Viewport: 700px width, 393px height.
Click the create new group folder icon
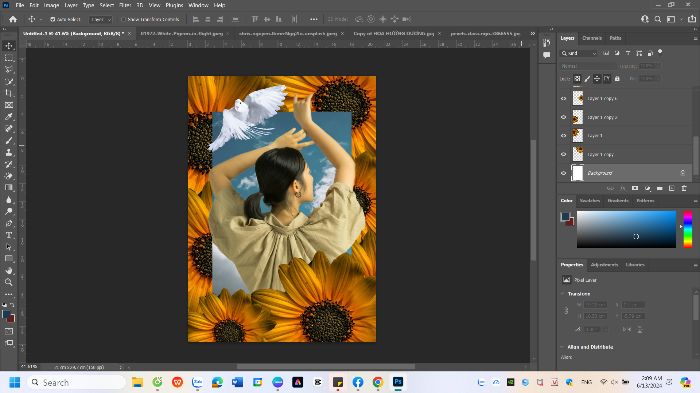(x=659, y=188)
